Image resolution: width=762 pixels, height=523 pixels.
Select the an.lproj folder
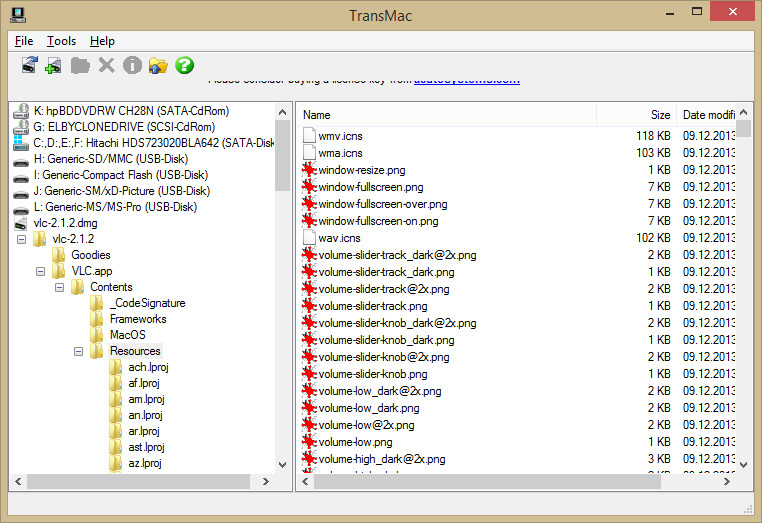(145, 416)
